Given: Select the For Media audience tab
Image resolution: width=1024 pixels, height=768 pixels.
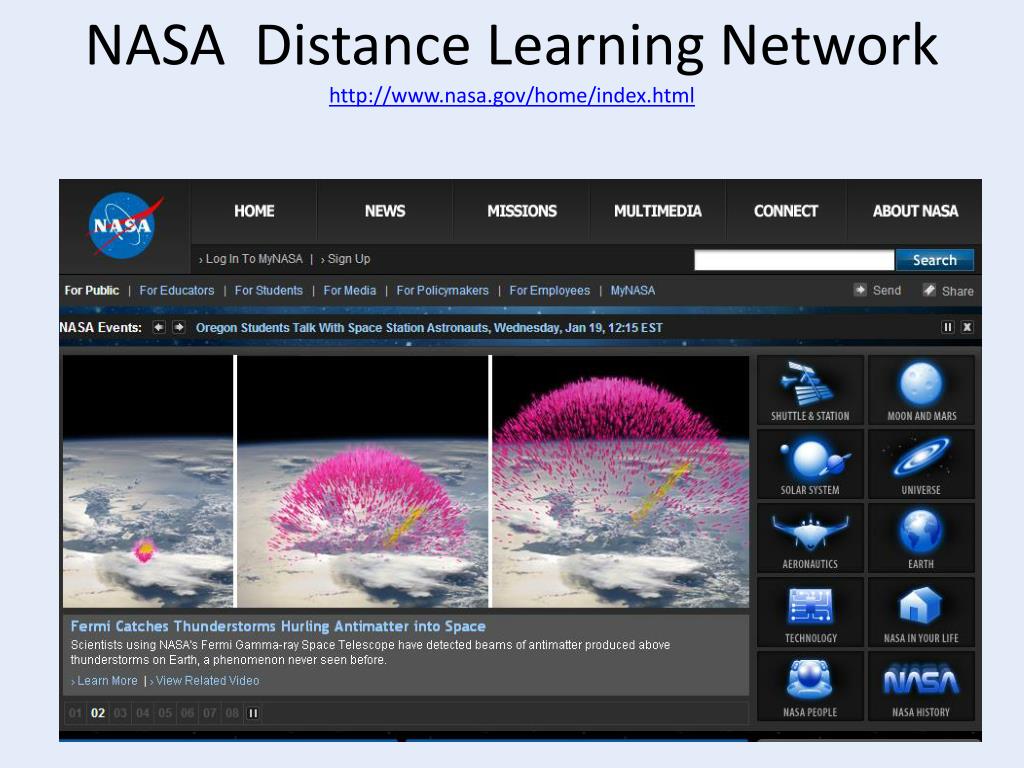Looking at the screenshot, I should tap(349, 291).
